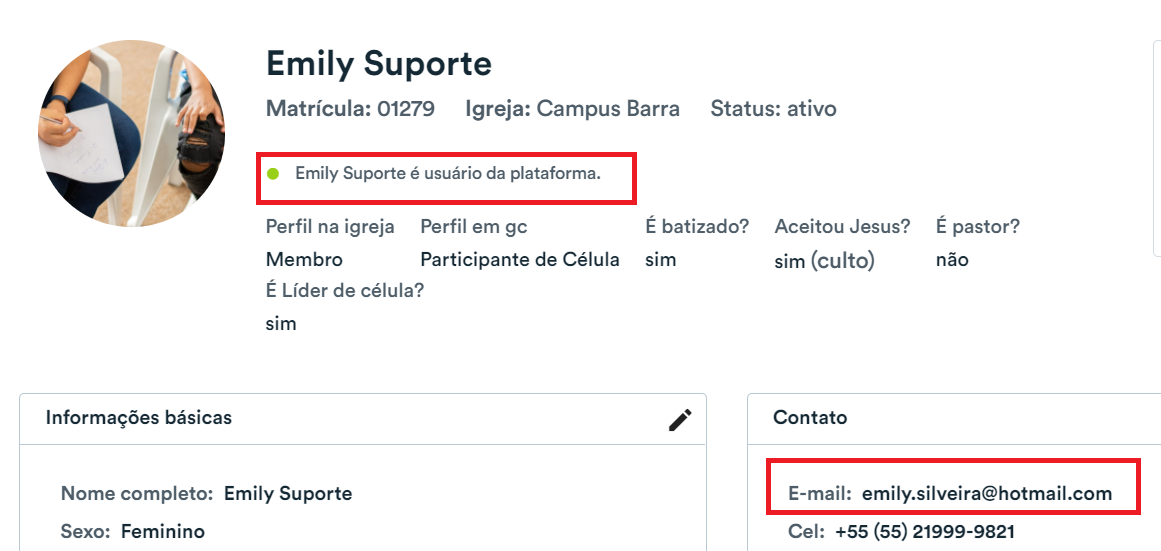
Task: Click the 'sim' answer under É batizado?
Action: coord(660,260)
